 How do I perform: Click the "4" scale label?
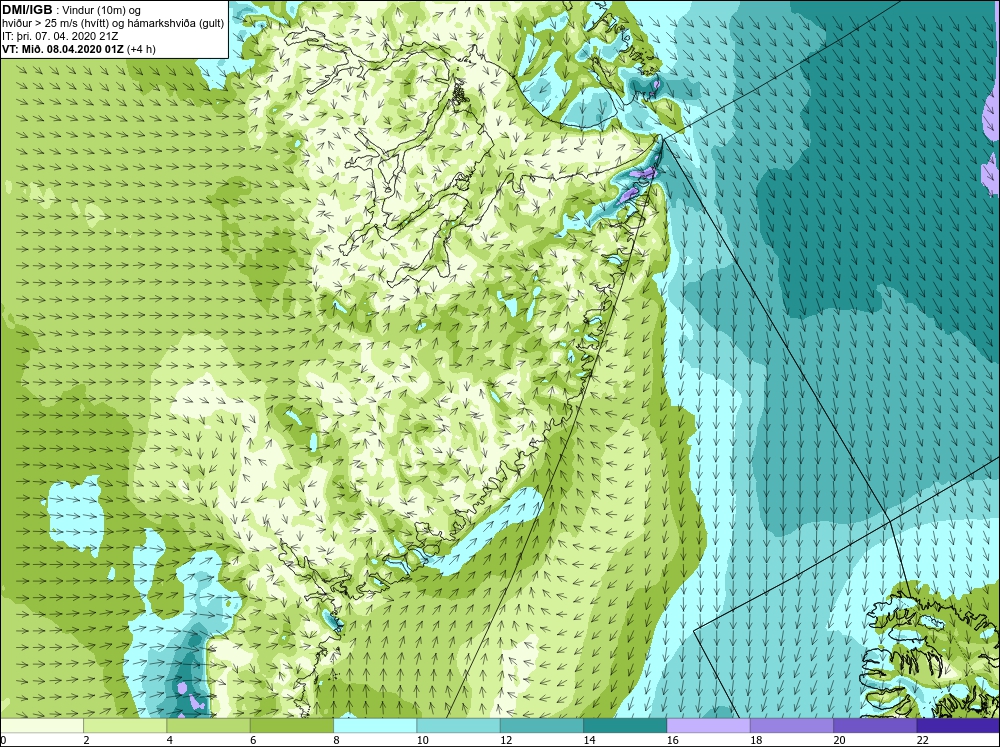coord(170,740)
